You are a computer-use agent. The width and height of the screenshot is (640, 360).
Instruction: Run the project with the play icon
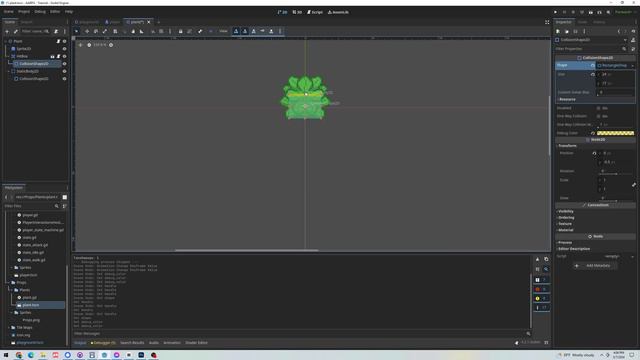(x=555, y=12)
